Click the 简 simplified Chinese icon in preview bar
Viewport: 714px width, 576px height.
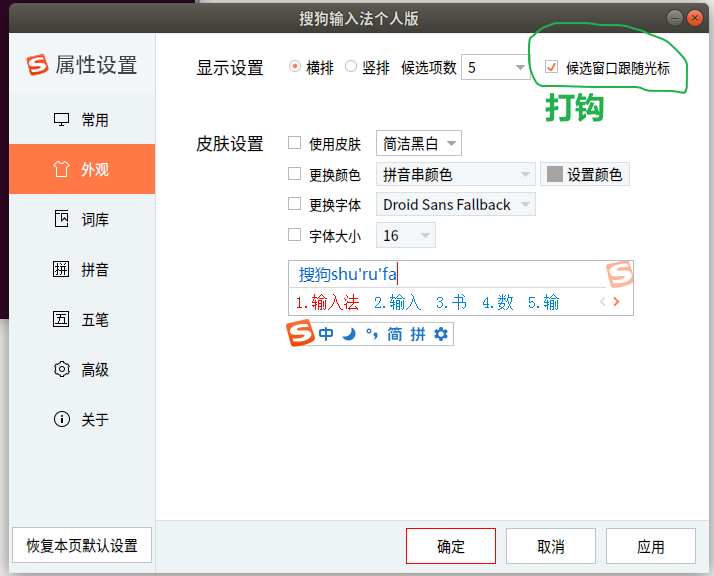click(394, 334)
